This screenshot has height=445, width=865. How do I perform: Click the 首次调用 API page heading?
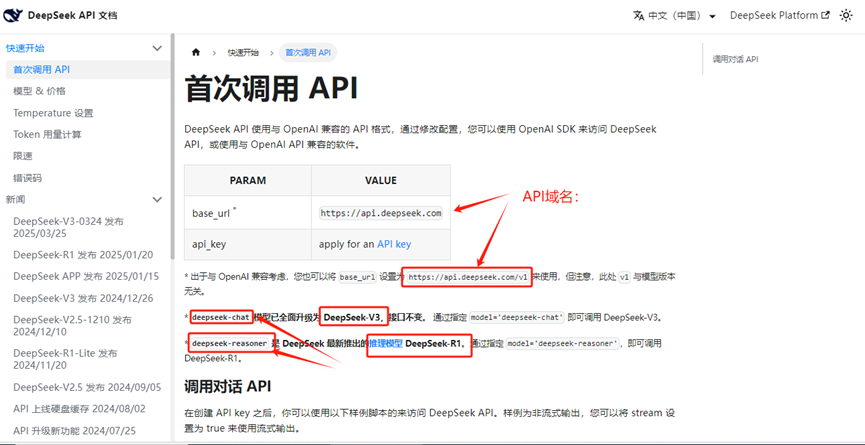click(x=271, y=89)
